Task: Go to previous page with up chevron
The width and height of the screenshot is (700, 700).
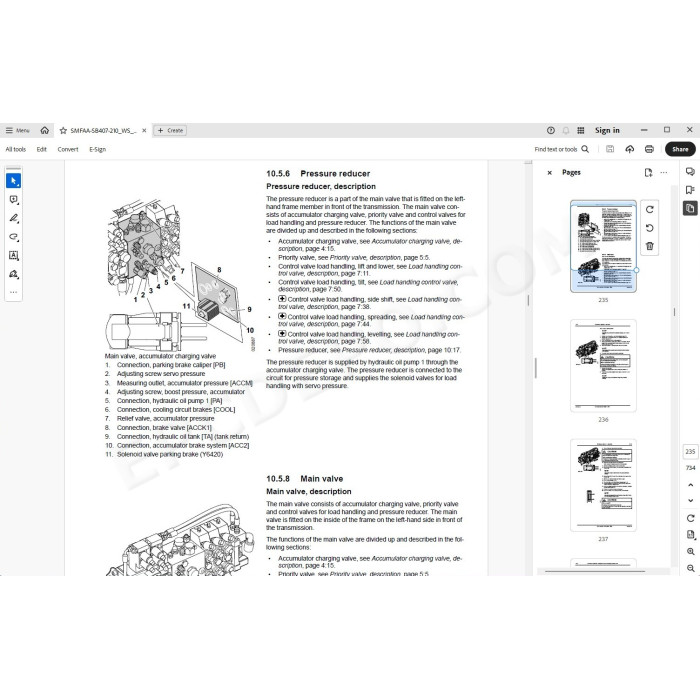Action: pyautogui.click(x=690, y=485)
